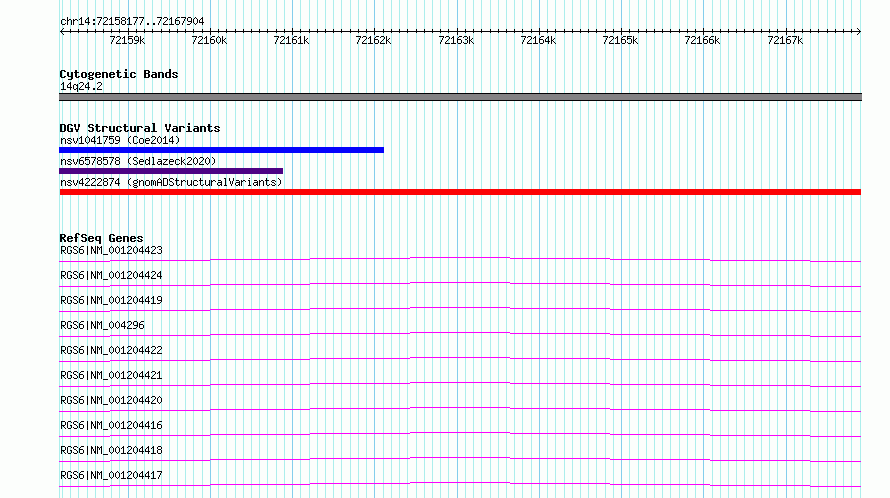This screenshot has width=890, height=498.
Task: Click the 72164k ruler tick label
Action: coord(538,40)
